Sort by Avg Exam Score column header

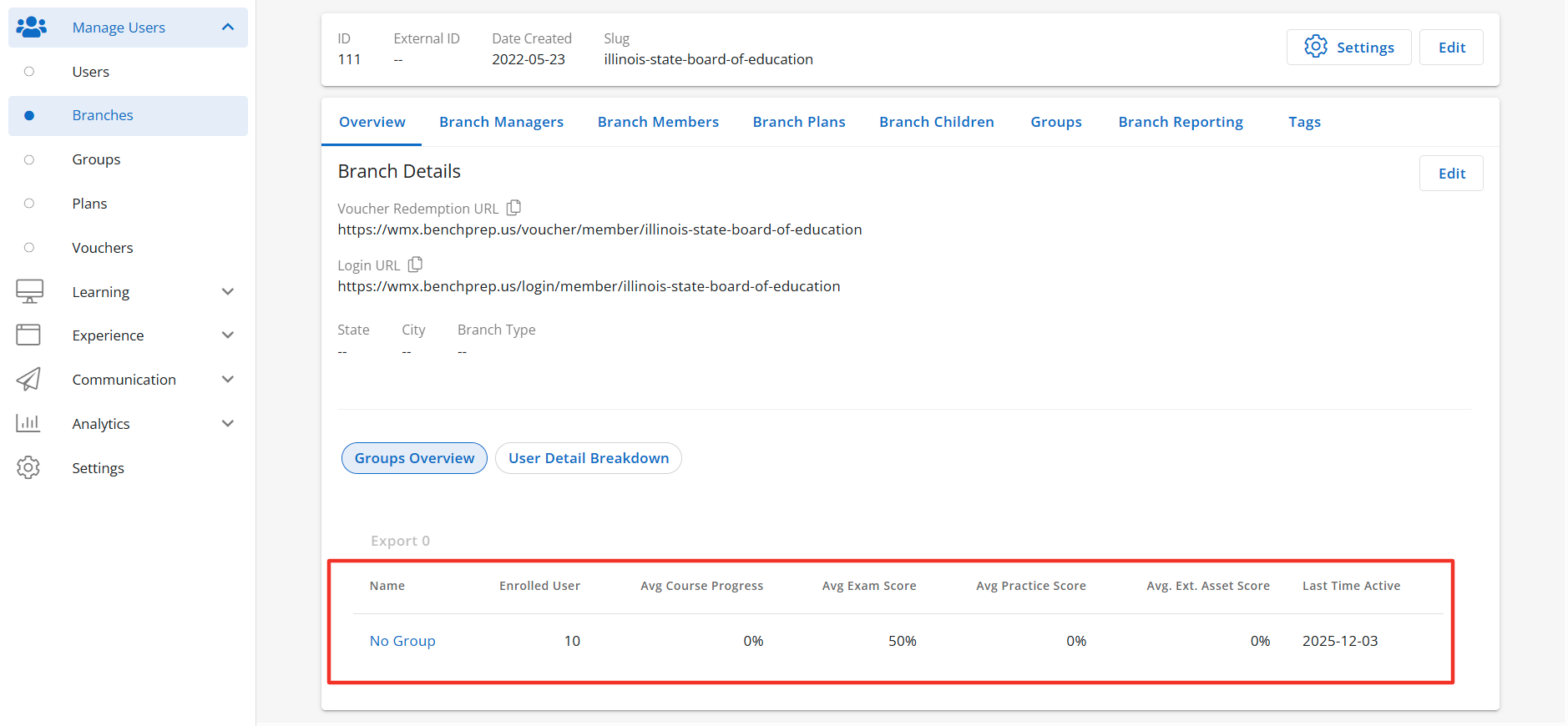(x=868, y=586)
